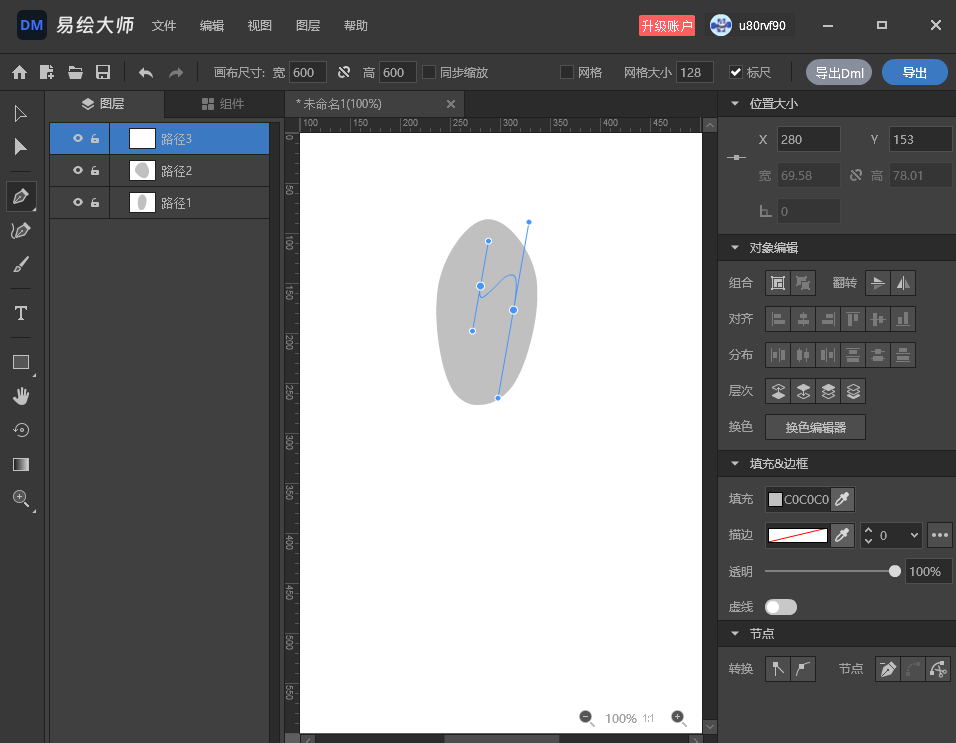Image resolution: width=956 pixels, height=743 pixels.
Task: Save the document
Action: (103, 73)
